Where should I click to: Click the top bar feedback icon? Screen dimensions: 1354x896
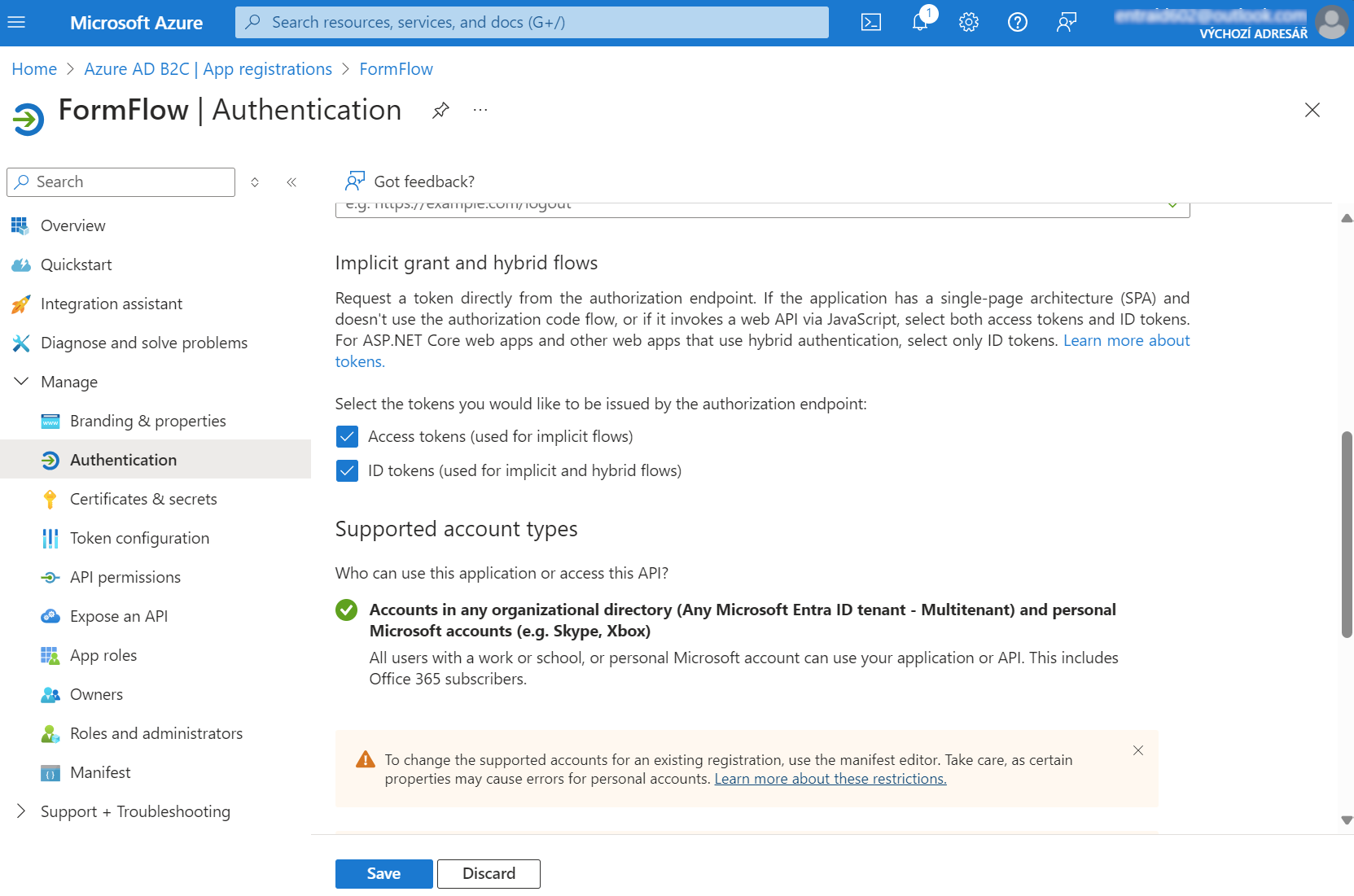coord(1066,22)
